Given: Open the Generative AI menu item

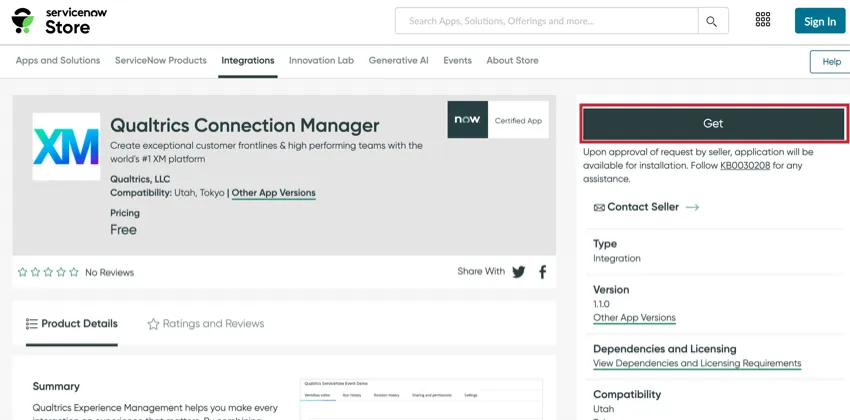Looking at the screenshot, I should [398, 60].
